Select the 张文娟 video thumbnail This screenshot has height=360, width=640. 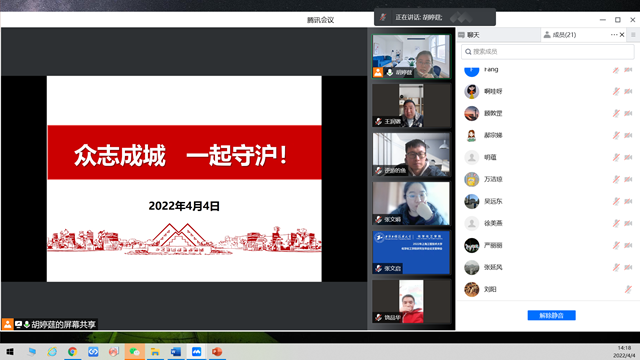pos(411,203)
